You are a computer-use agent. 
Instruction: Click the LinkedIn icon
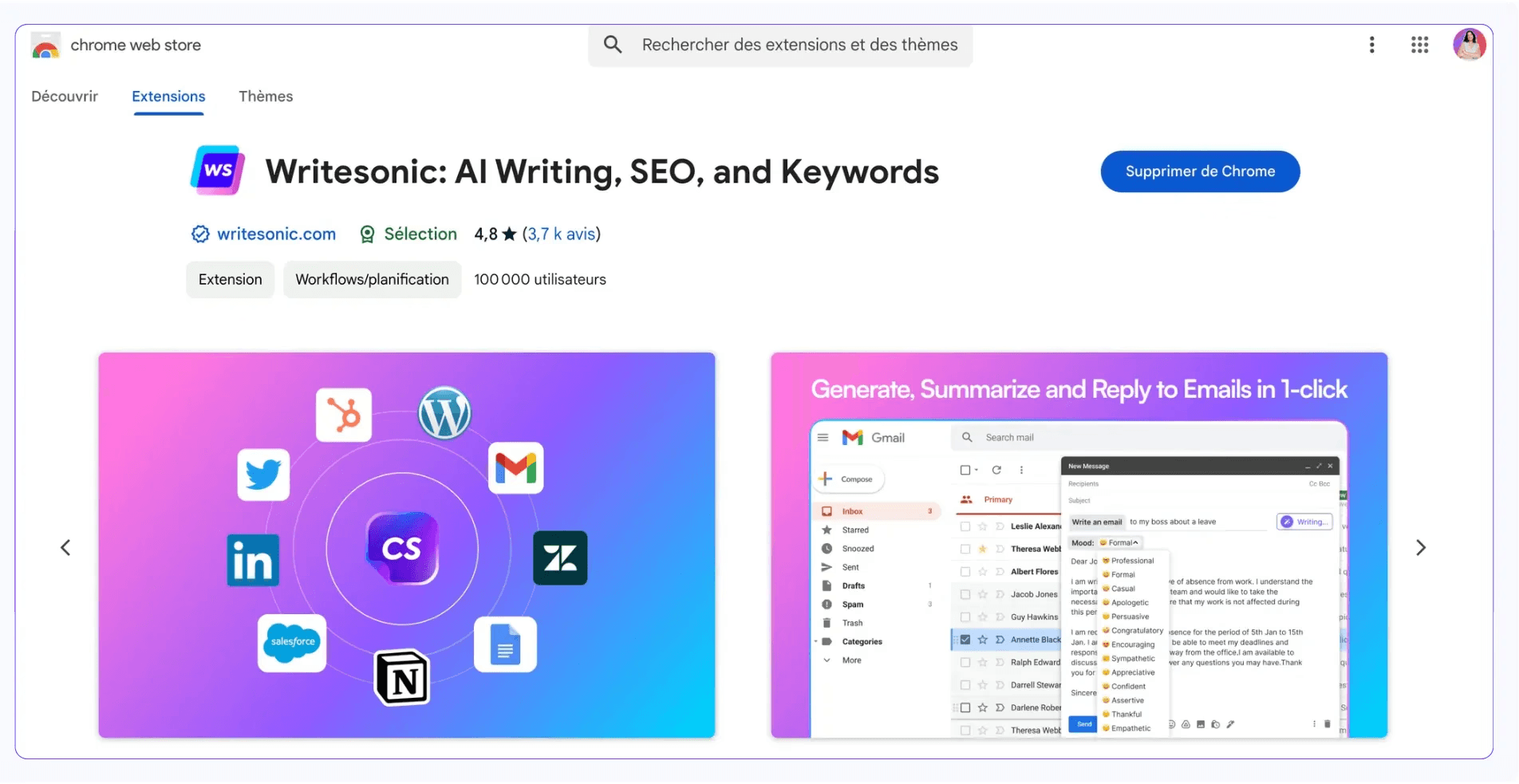[x=253, y=560]
